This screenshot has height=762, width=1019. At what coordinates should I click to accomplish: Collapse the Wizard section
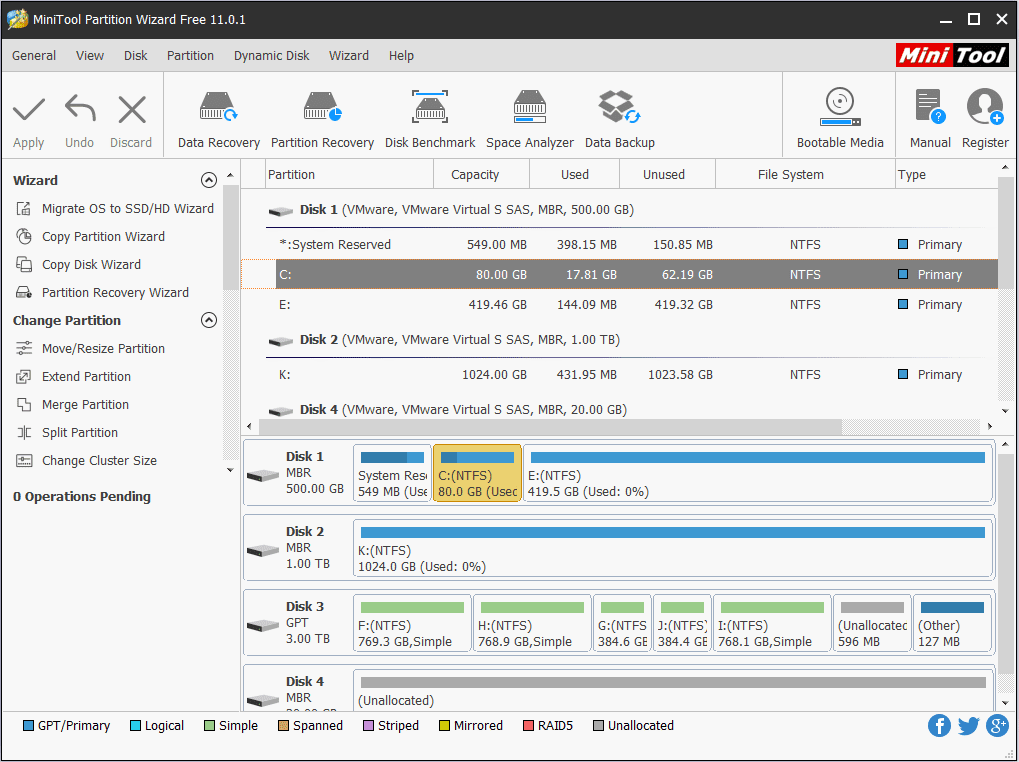pyautogui.click(x=209, y=180)
